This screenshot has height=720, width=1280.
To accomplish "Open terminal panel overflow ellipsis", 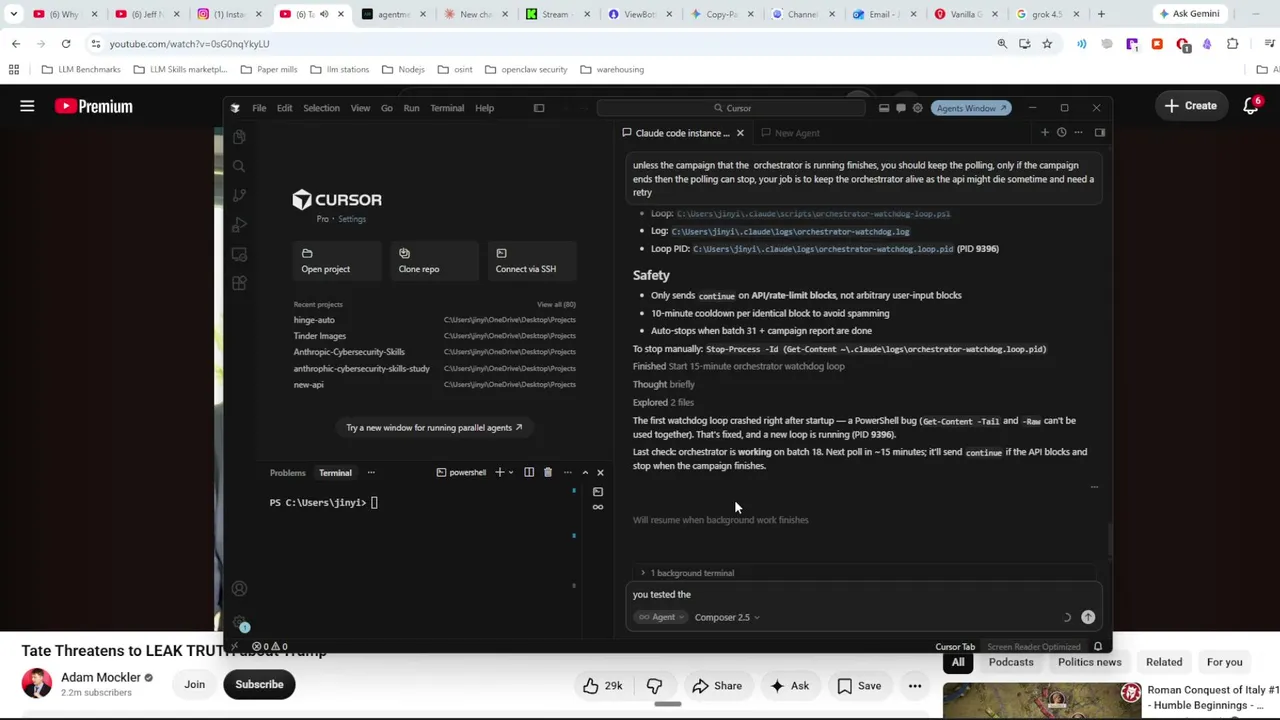I will 371,473.
